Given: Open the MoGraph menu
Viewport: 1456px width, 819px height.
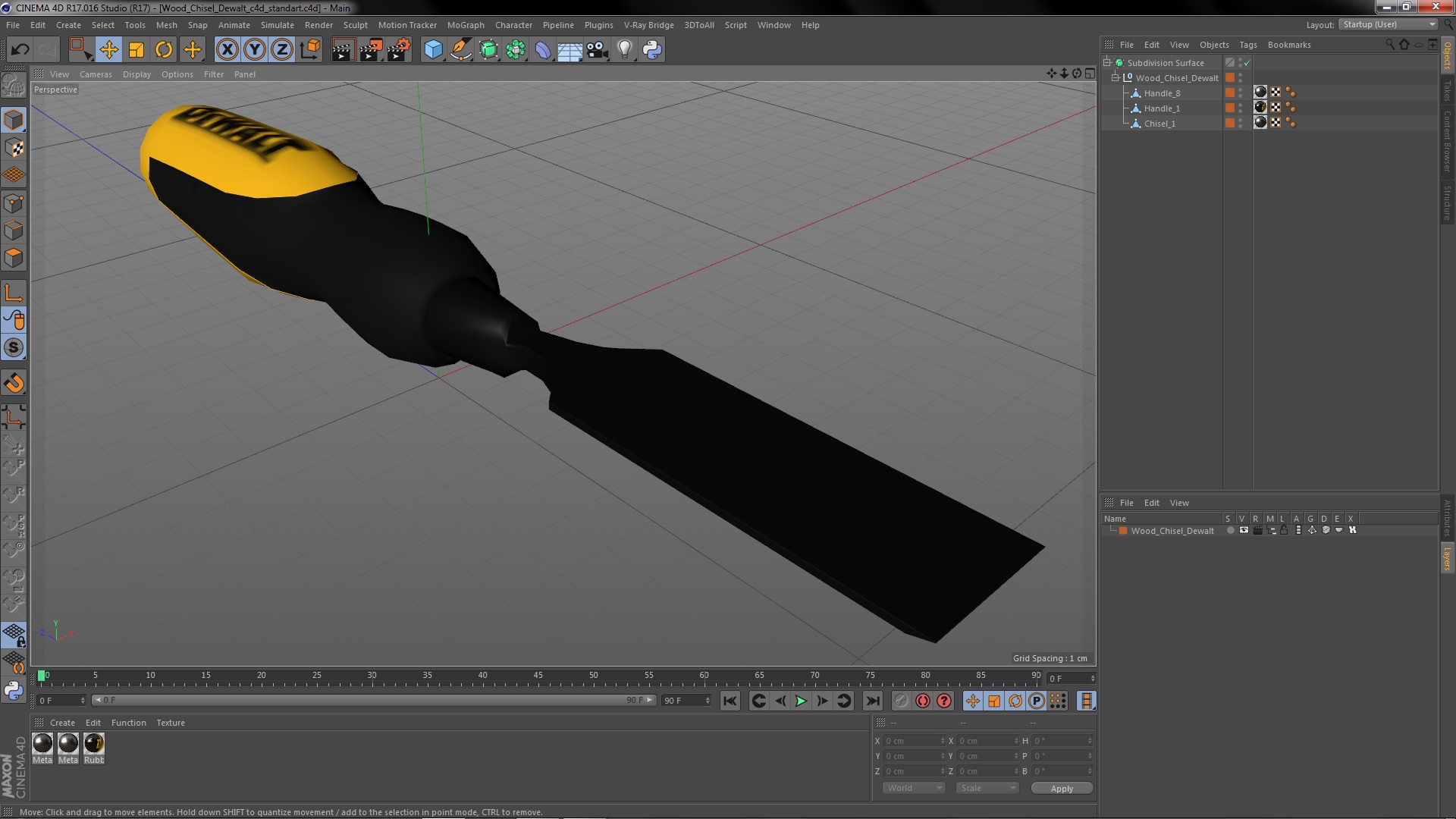Looking at the screenshot, I should tap(466, 25).
